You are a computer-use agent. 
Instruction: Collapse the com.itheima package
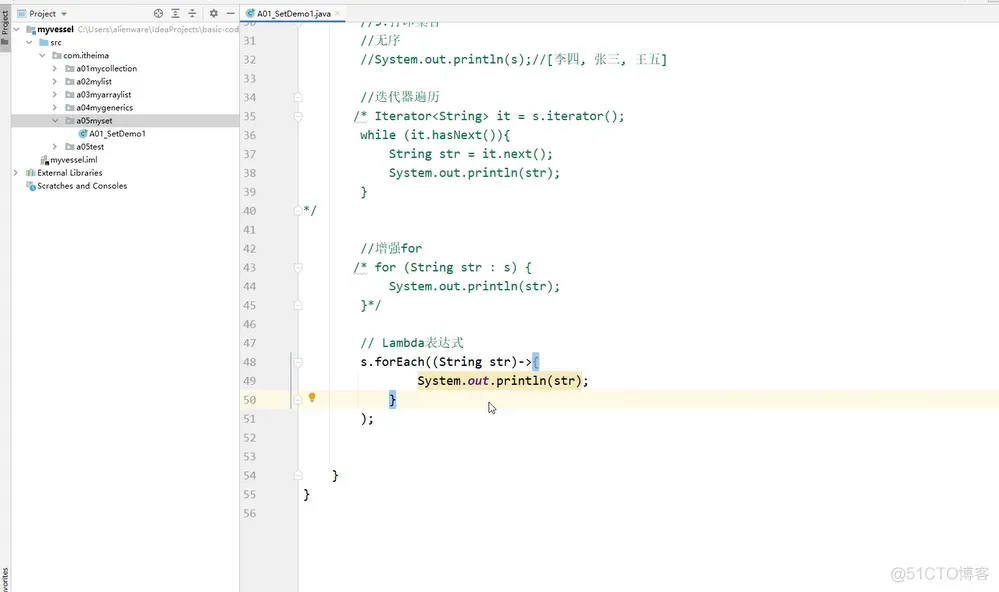pos(42,55)
